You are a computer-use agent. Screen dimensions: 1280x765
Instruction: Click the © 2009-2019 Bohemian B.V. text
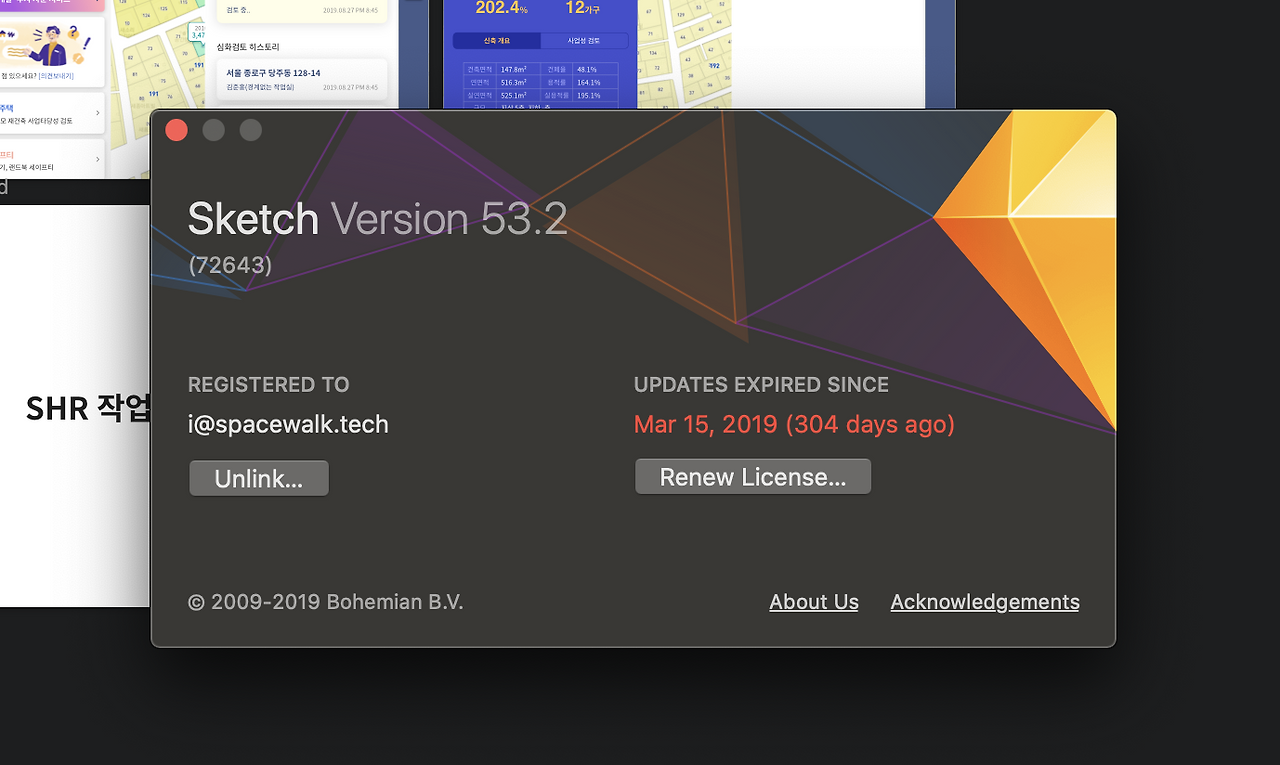(x=326, y=602)
